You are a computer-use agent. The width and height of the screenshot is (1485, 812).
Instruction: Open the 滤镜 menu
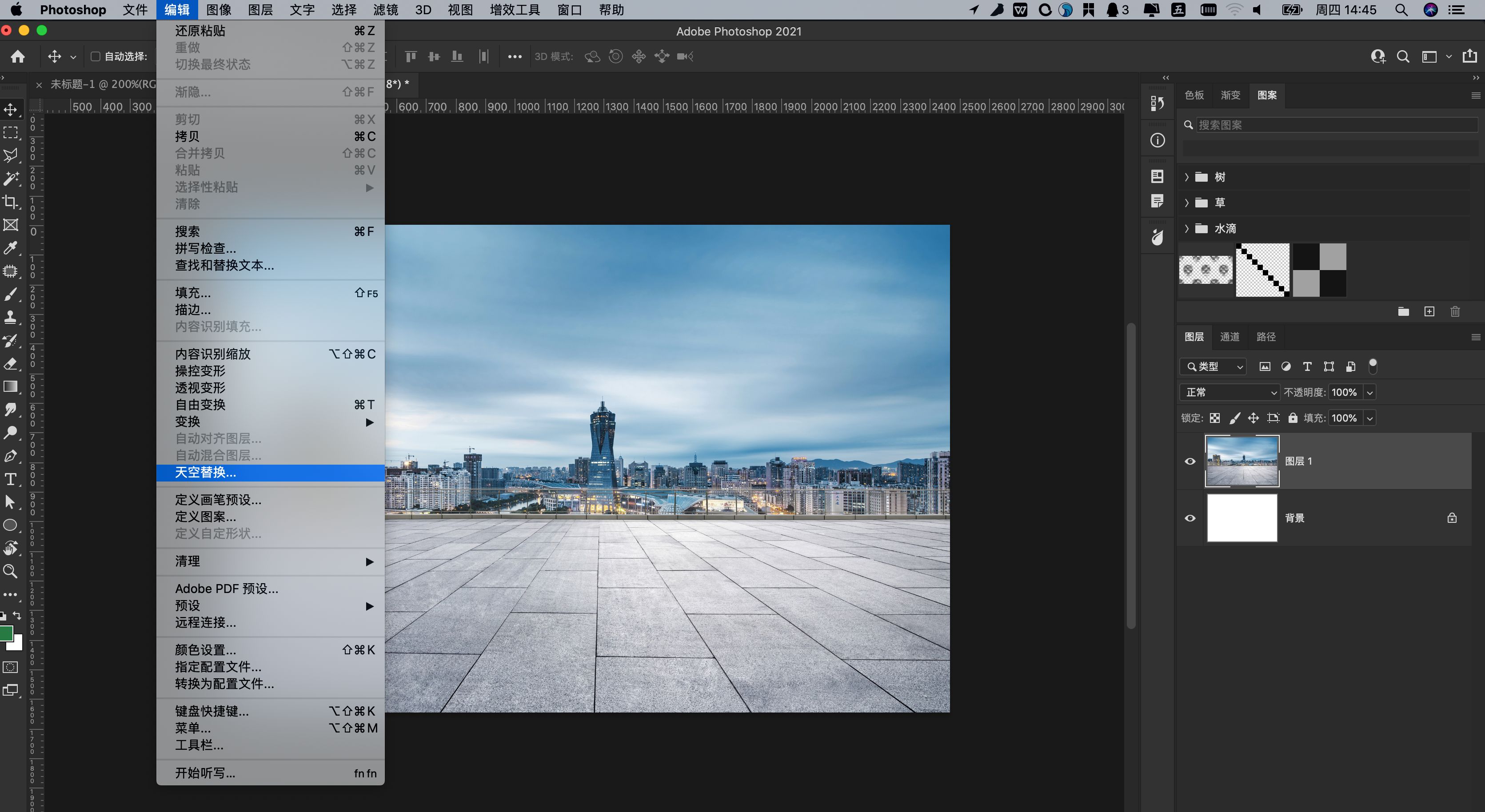tap(386, 10)
